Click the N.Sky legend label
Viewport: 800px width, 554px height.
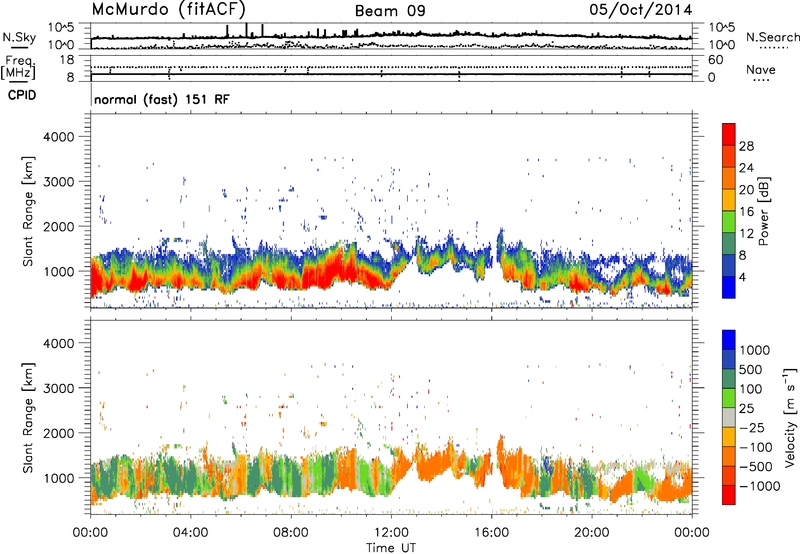(19, 37)
